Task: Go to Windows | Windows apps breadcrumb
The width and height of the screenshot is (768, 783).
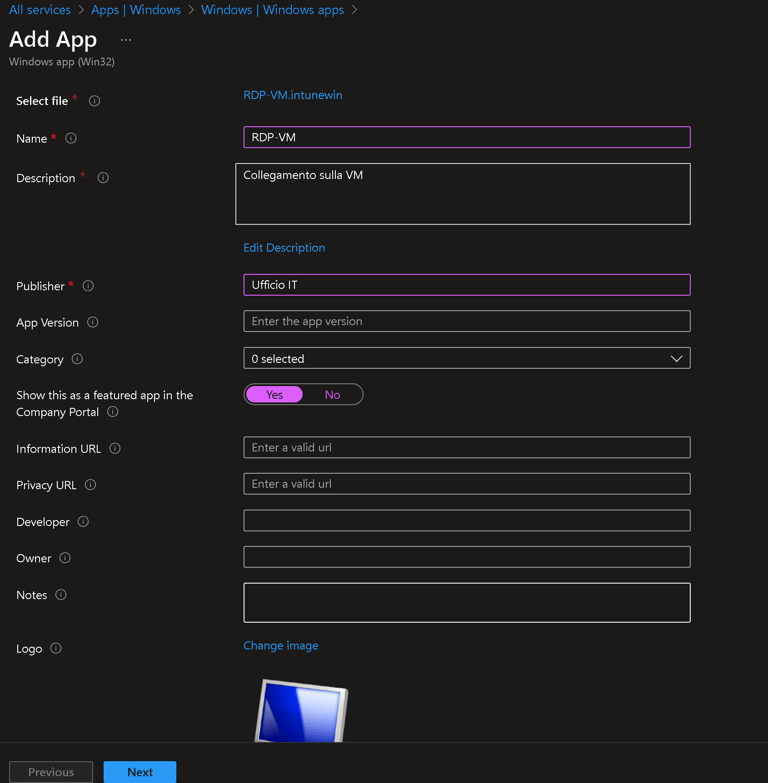Action: point(272,9)
